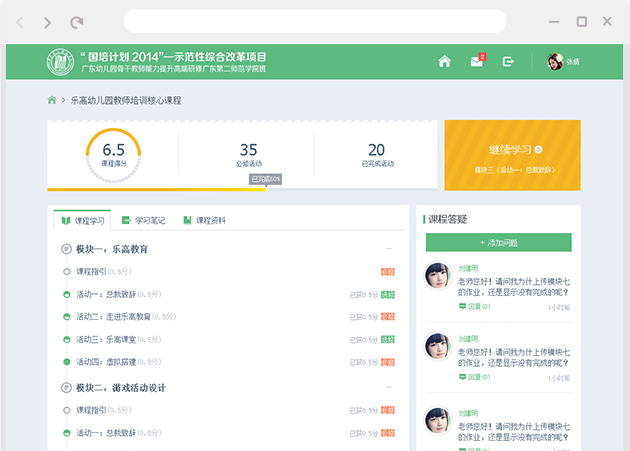Collapse 模块一：乐高教育 section
The width and height of the screenshot is (630, 451).
389,249
